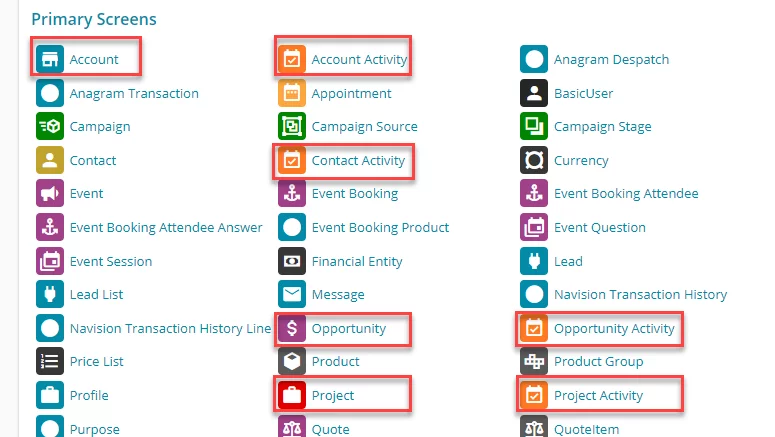Click the Product Group blocks icon
The image size is (775, 437).
click(x=534, y=361)
